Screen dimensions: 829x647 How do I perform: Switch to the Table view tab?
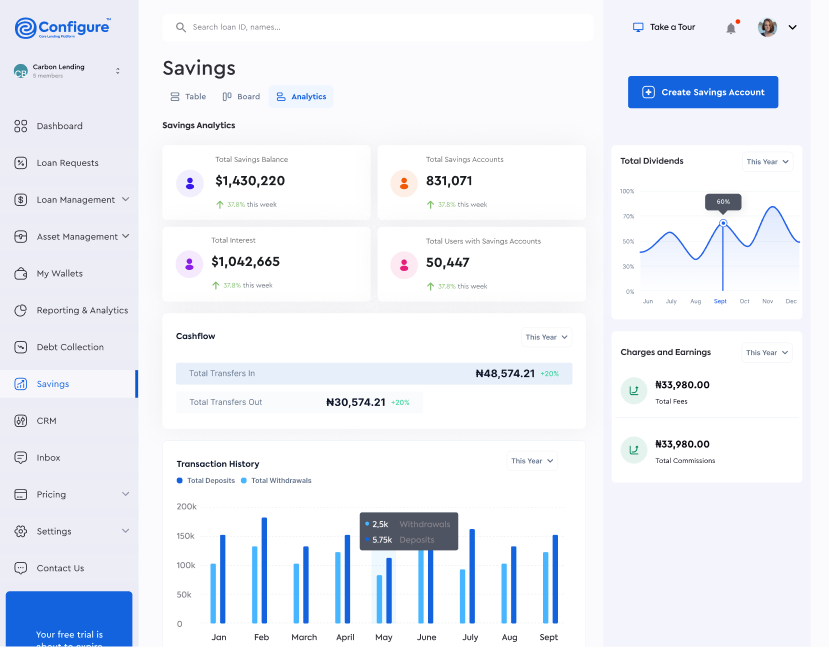[x=187, y=96]
